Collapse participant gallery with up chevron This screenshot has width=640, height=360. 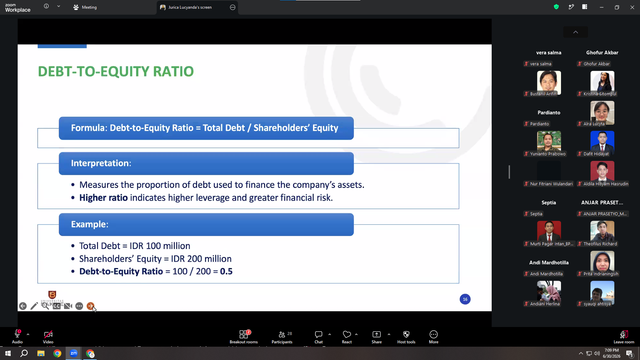(x=576, y=32)
